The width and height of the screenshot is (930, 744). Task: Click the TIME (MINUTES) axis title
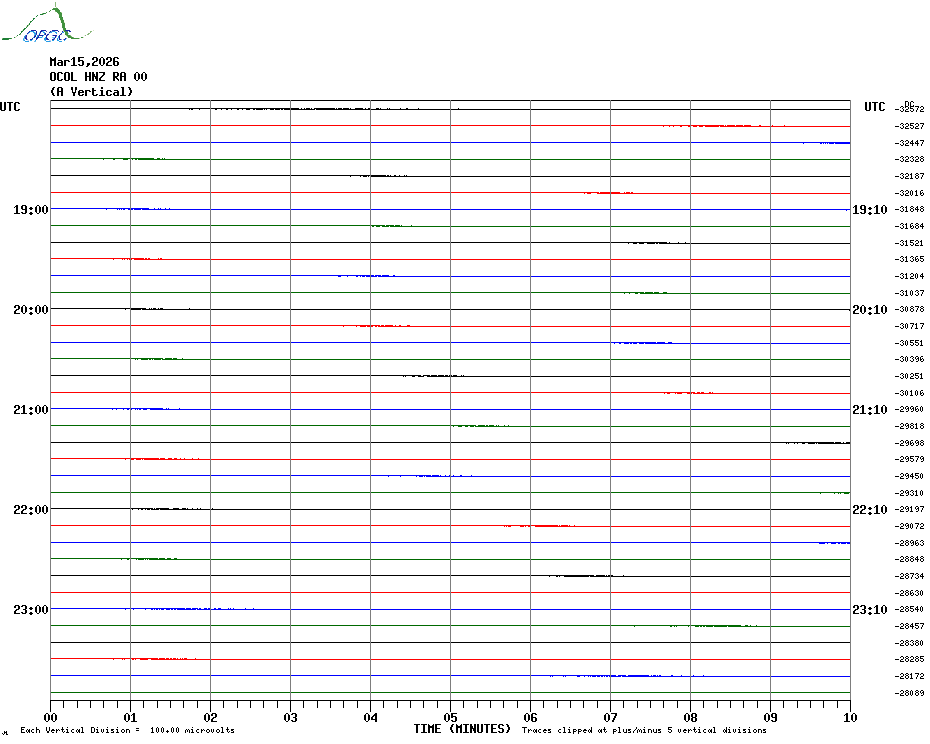tap(462, 729)
